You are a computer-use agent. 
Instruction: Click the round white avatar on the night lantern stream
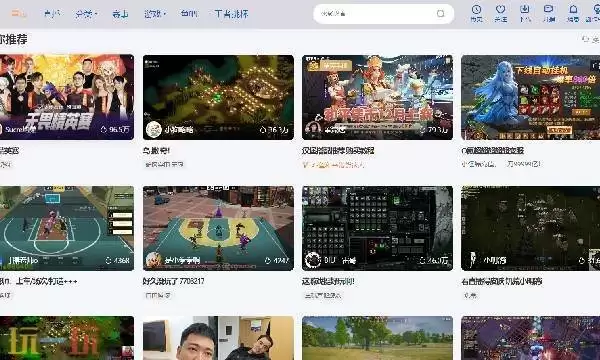[x=153, y=129]
